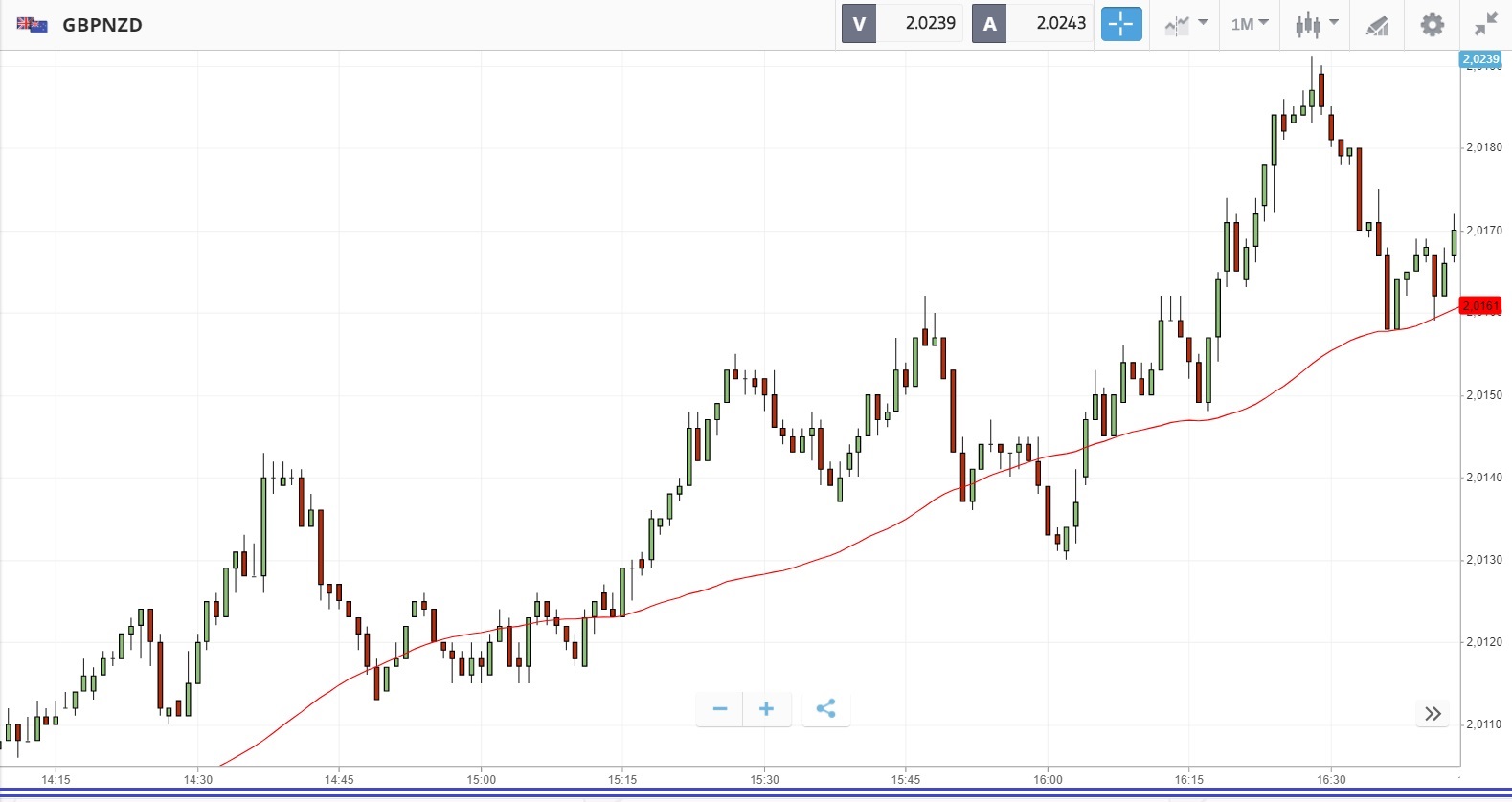The image size is (1512, 802).
Task: Open the candlestick chart type dropdown
Action: 1316,25
